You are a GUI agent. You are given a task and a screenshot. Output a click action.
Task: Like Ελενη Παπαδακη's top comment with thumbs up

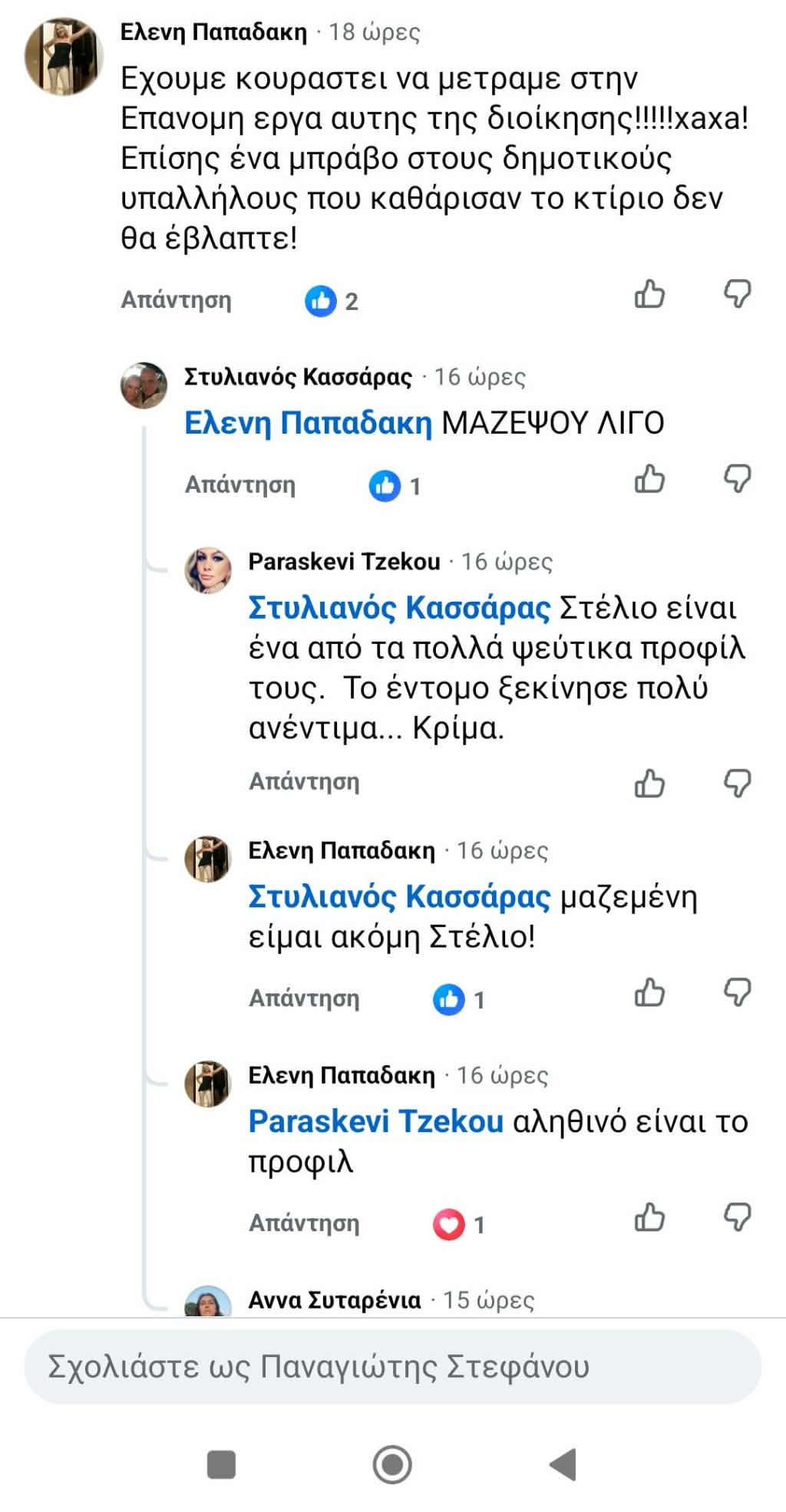pyautogui.click(x=649, y=294)
